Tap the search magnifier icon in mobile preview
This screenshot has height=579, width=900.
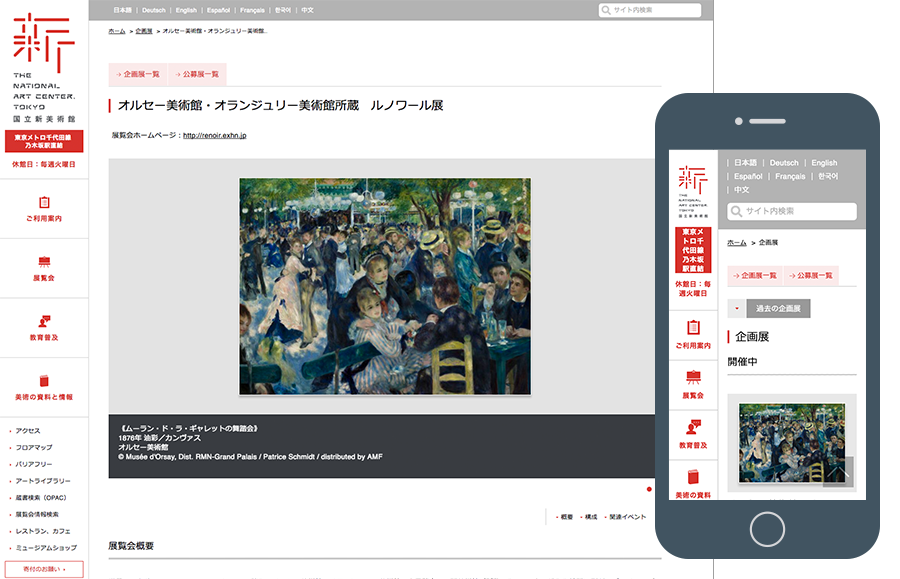(x=736, y=211)
